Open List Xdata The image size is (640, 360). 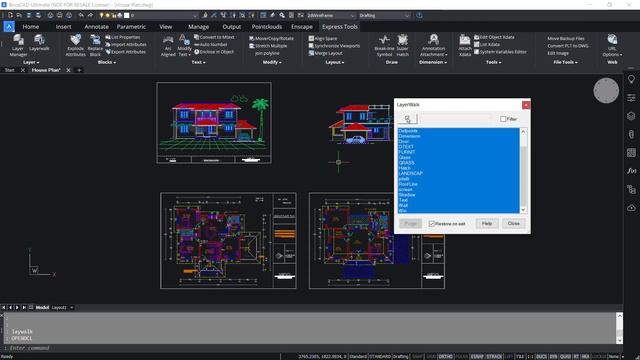pyautogui.click(x=487, y=44)
